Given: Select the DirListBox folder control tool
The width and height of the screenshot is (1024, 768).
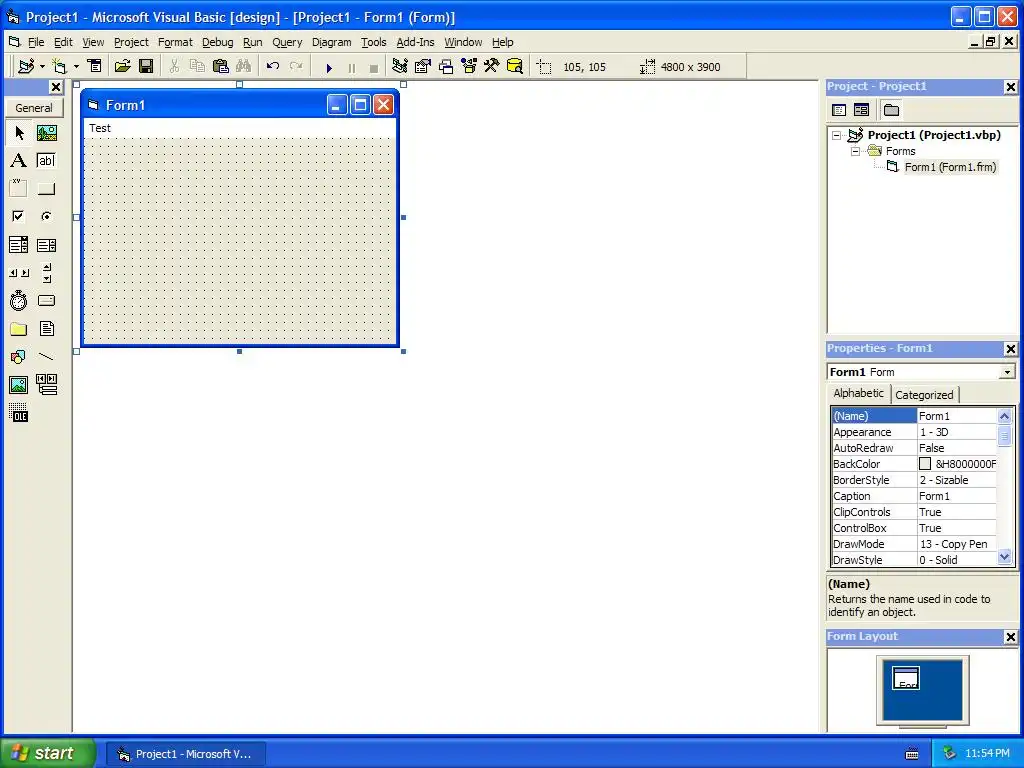Looking at the screenshot, I should pyautogui.click(x=19, y=328).
